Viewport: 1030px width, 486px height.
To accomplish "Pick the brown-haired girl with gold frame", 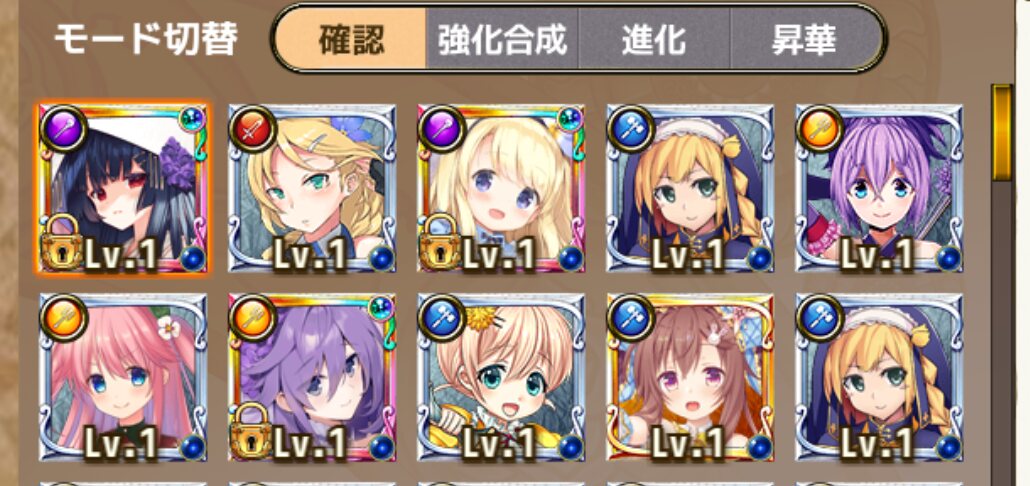I will point(690,377).
